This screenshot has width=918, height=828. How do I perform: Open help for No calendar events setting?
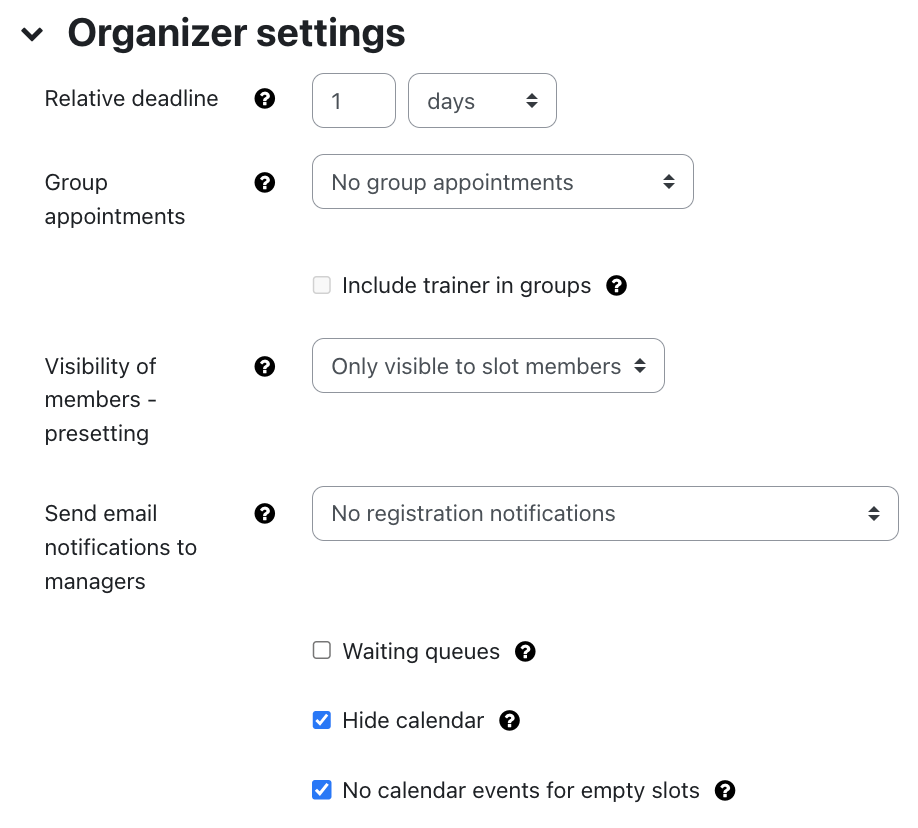click(725, 790)
